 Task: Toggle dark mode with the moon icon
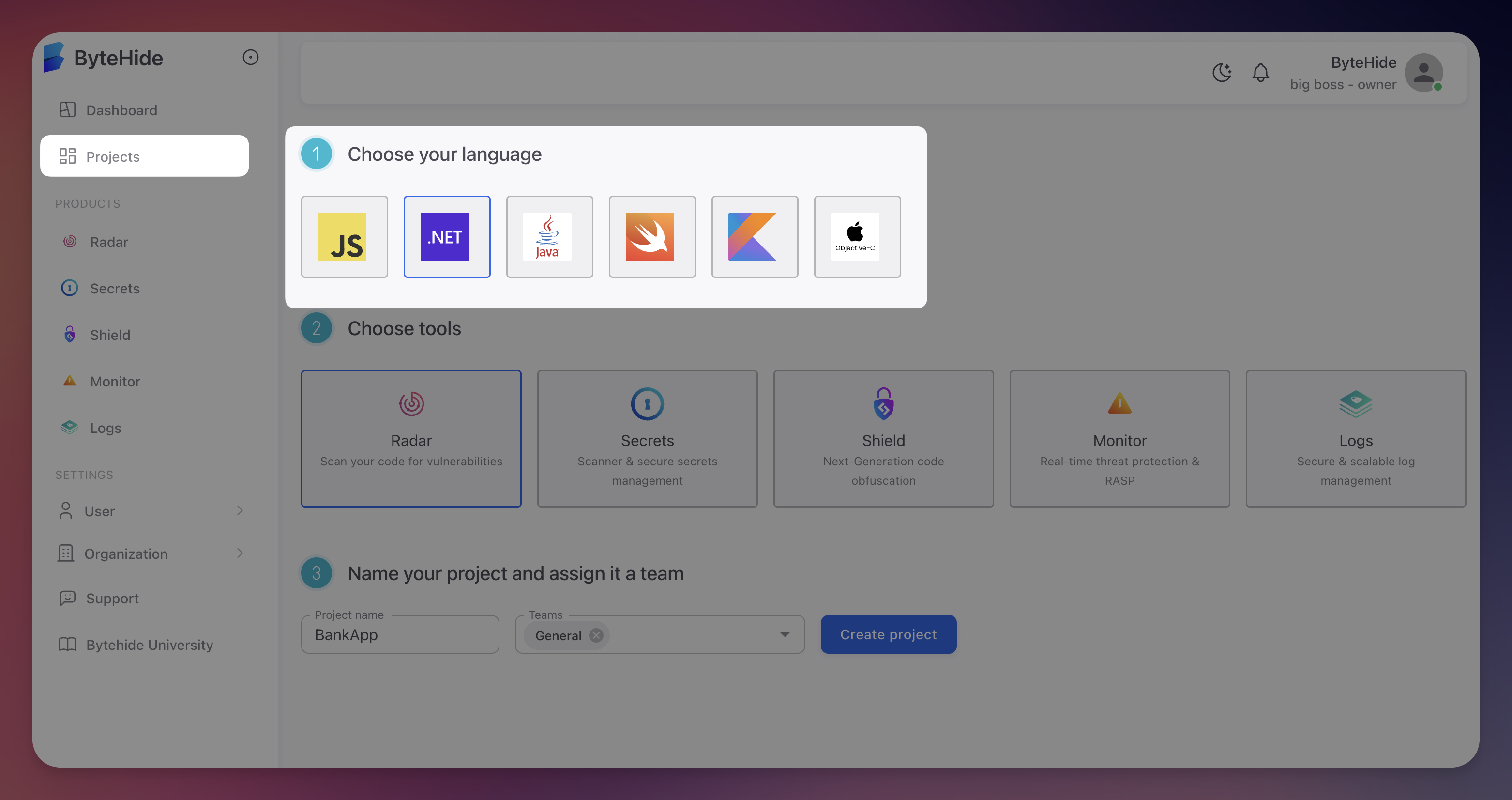pyautogui.click(x=1222, y=73)
